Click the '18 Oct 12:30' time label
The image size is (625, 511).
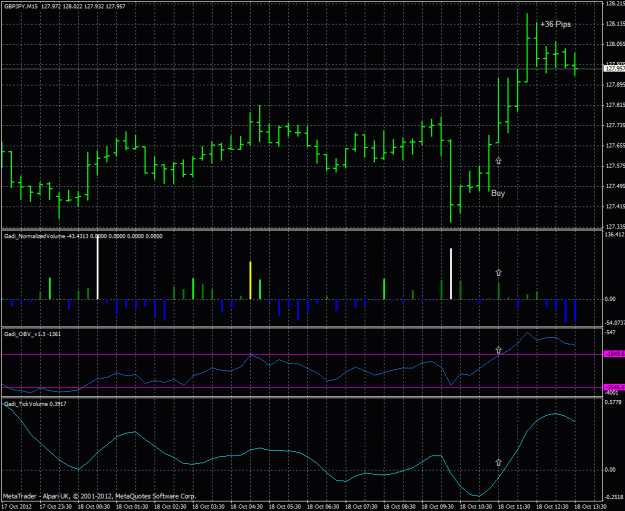pyautogui.click(x=553, y=507)
